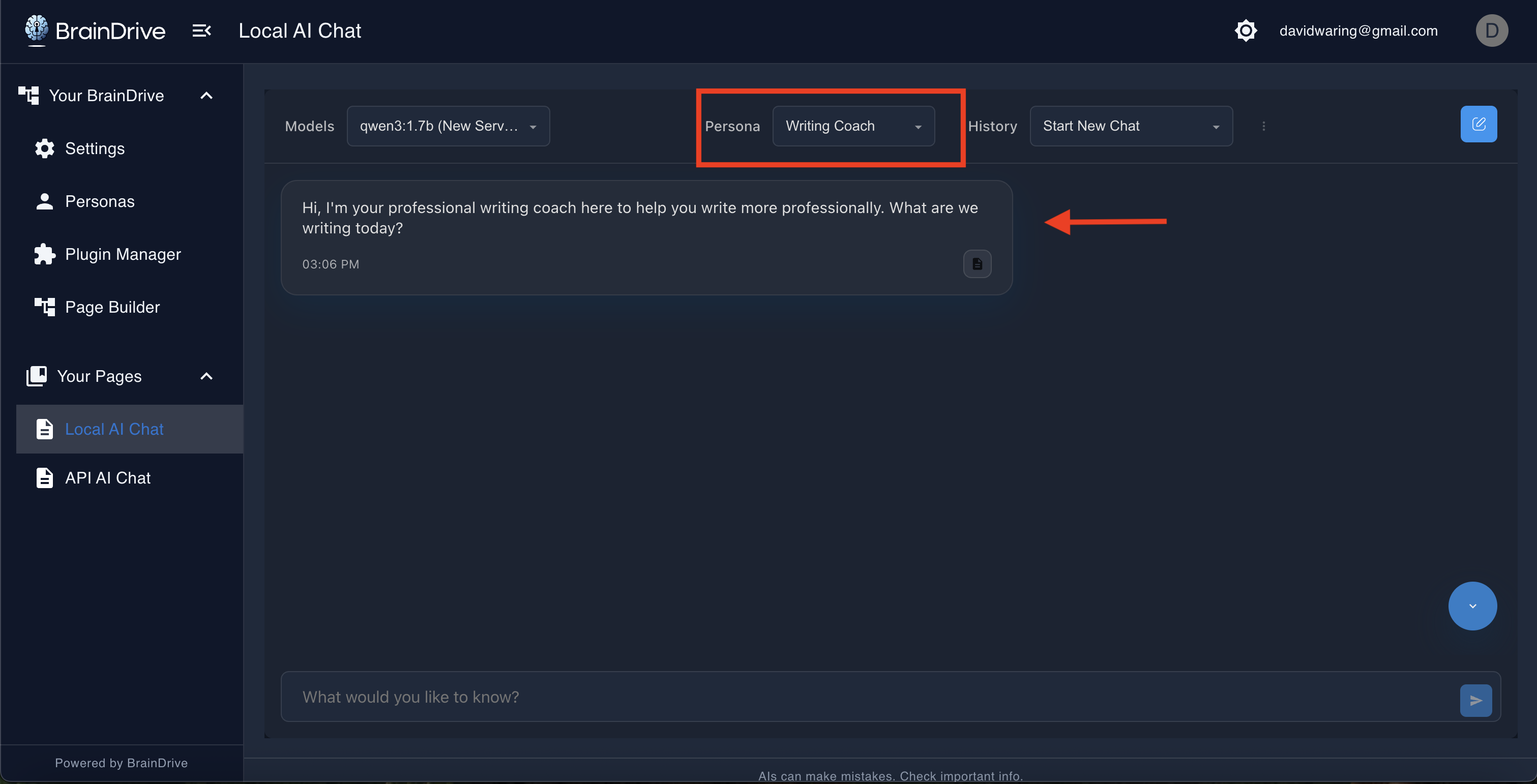Collapse the Your Pages section

coord(206,376)
